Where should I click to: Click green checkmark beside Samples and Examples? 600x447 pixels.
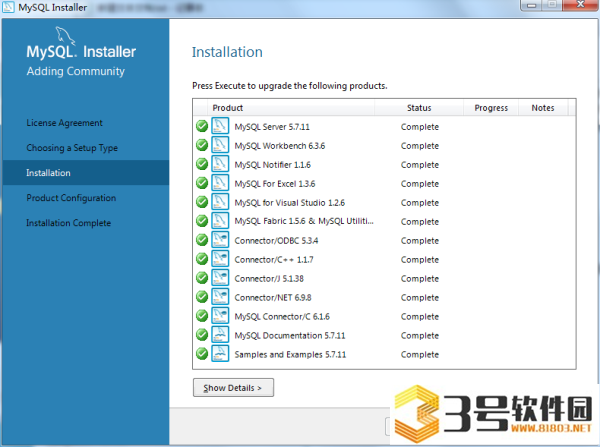tap(202, 354)
